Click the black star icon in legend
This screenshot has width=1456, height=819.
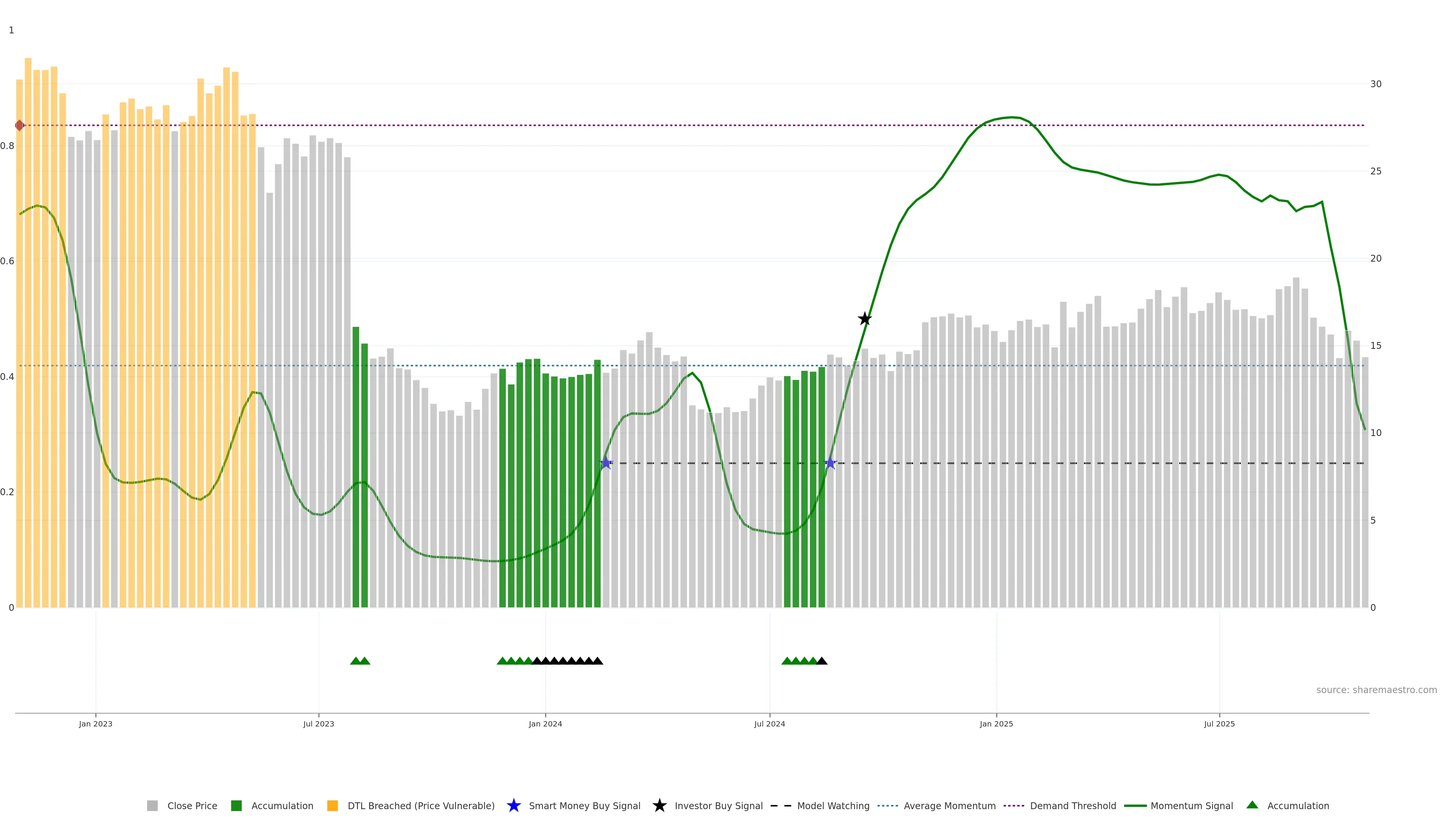[x=659, y=805]
